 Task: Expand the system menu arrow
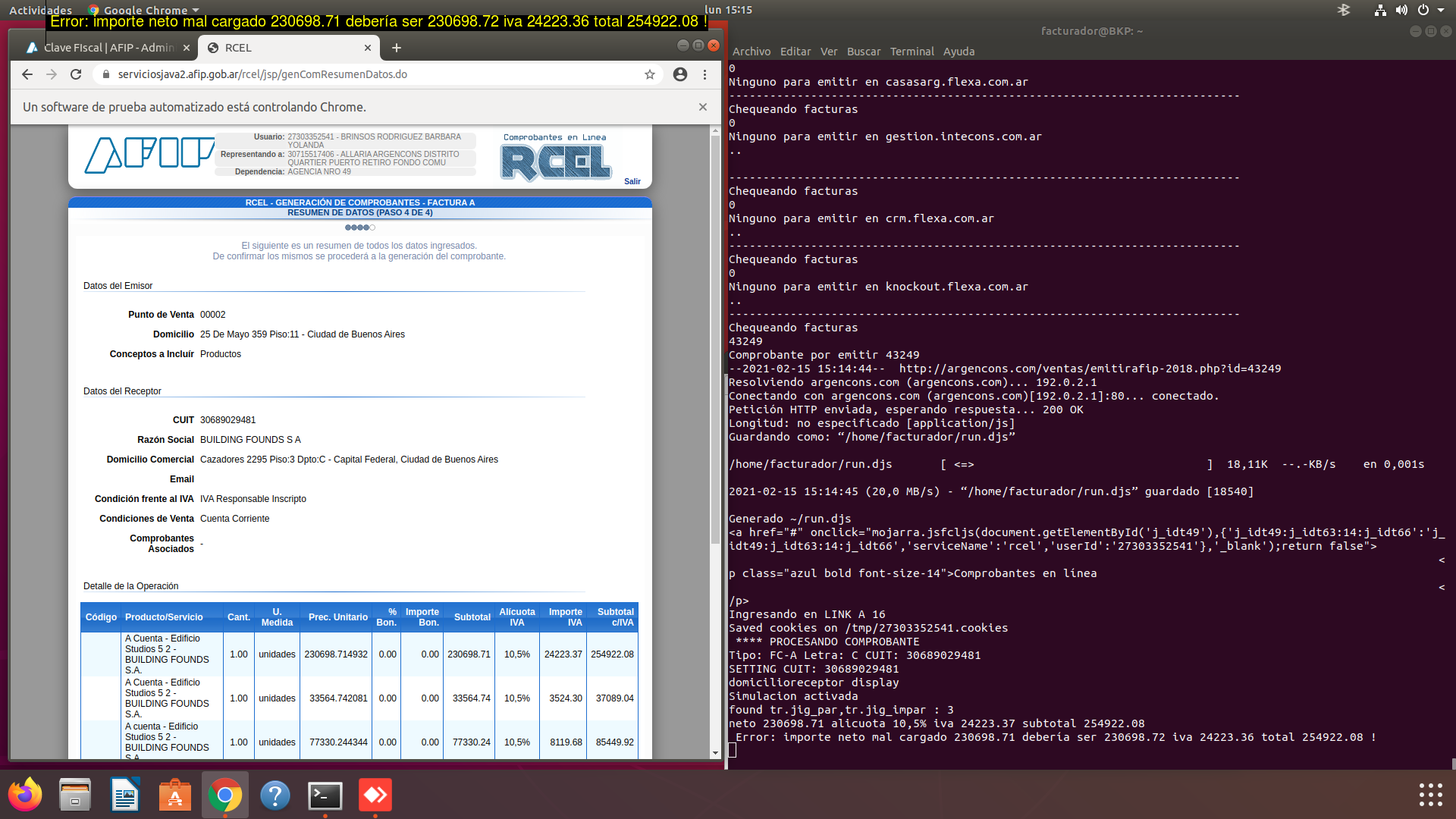coord(1441,10)
